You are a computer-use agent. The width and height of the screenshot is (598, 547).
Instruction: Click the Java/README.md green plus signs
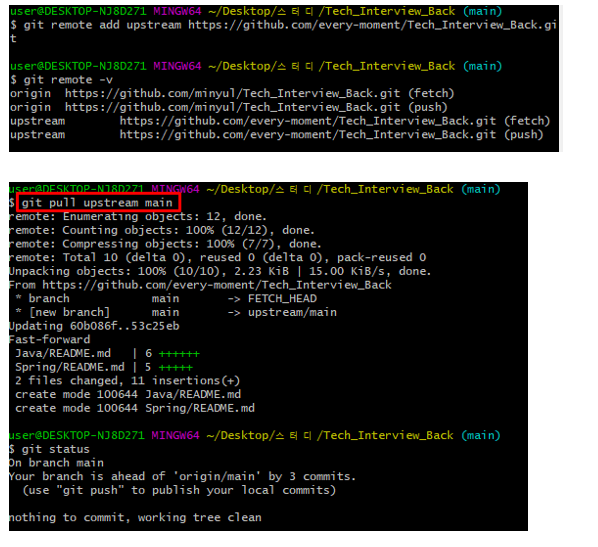(179, 354)
